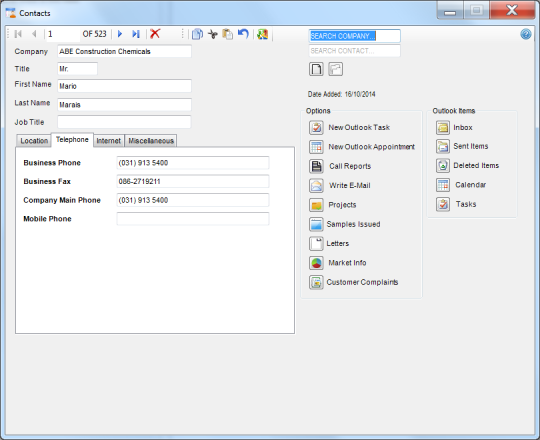Click the Customer Complaints icon
540x440 pixels.
pyautogui.click(x=316, y=282)
